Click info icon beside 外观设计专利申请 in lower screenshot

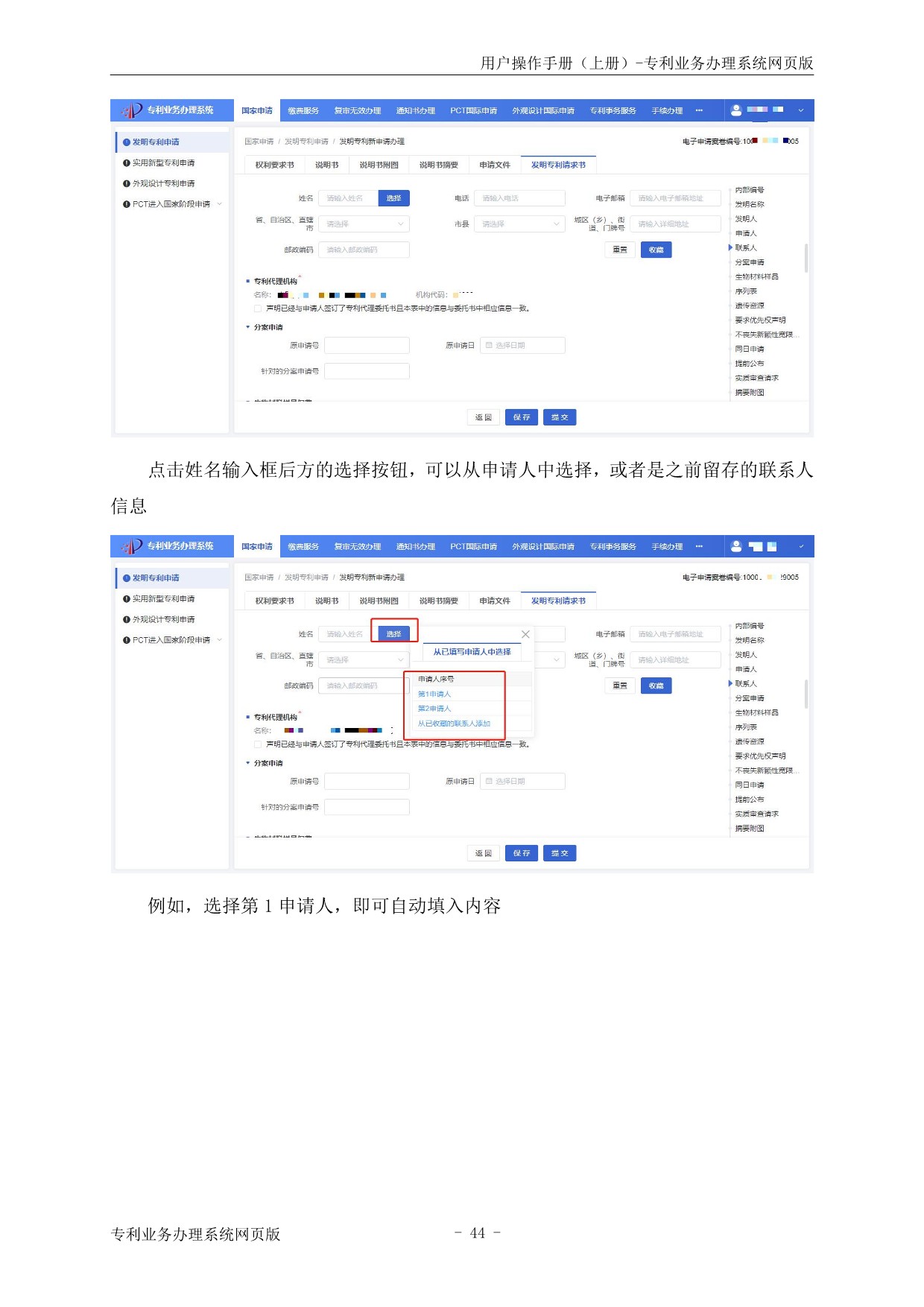coord(127,619)
